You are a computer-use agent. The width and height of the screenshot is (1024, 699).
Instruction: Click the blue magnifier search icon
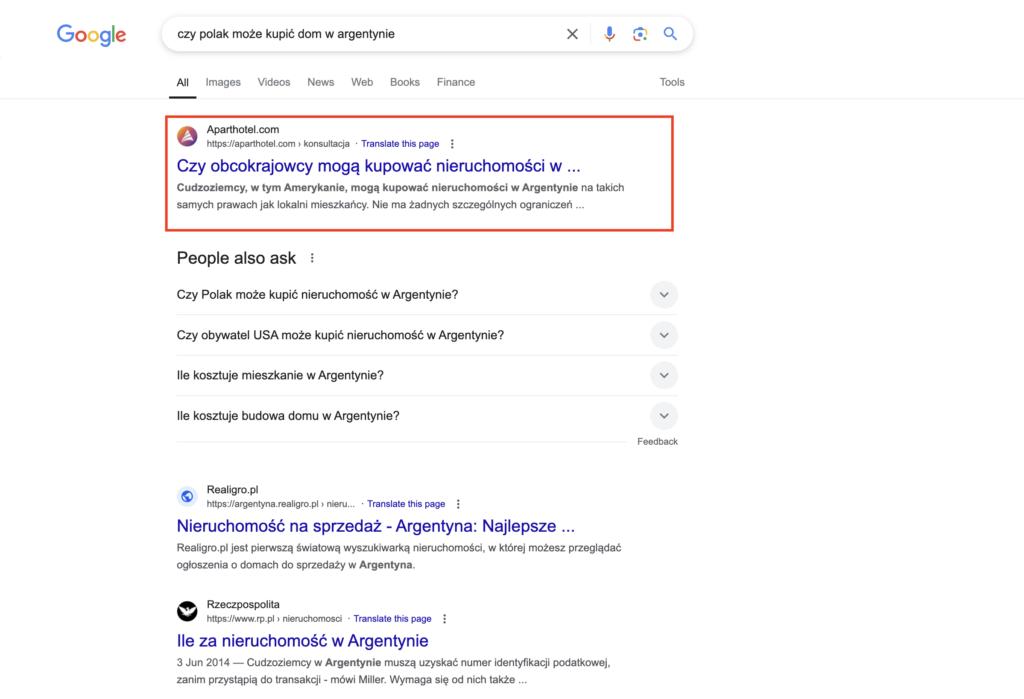(670, 33)
